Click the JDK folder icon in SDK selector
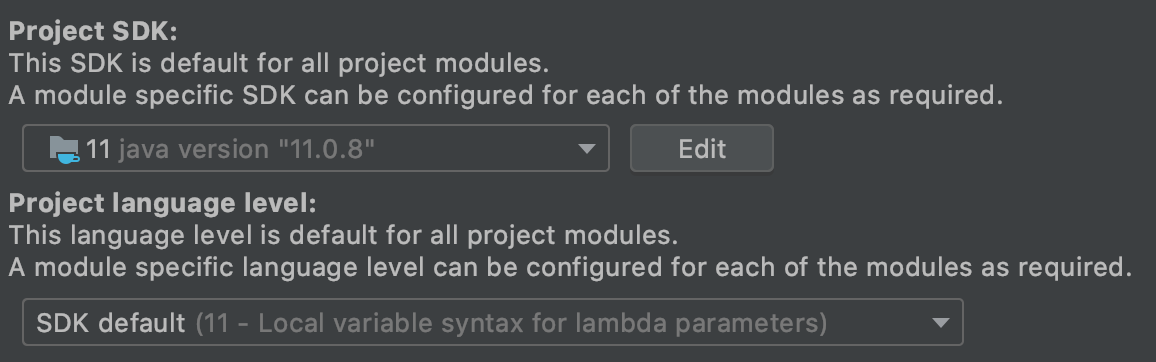 click(x=64, y=149)
